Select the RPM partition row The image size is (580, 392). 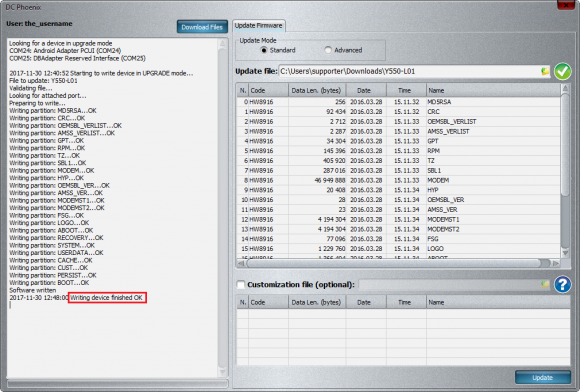click(398, 151)
